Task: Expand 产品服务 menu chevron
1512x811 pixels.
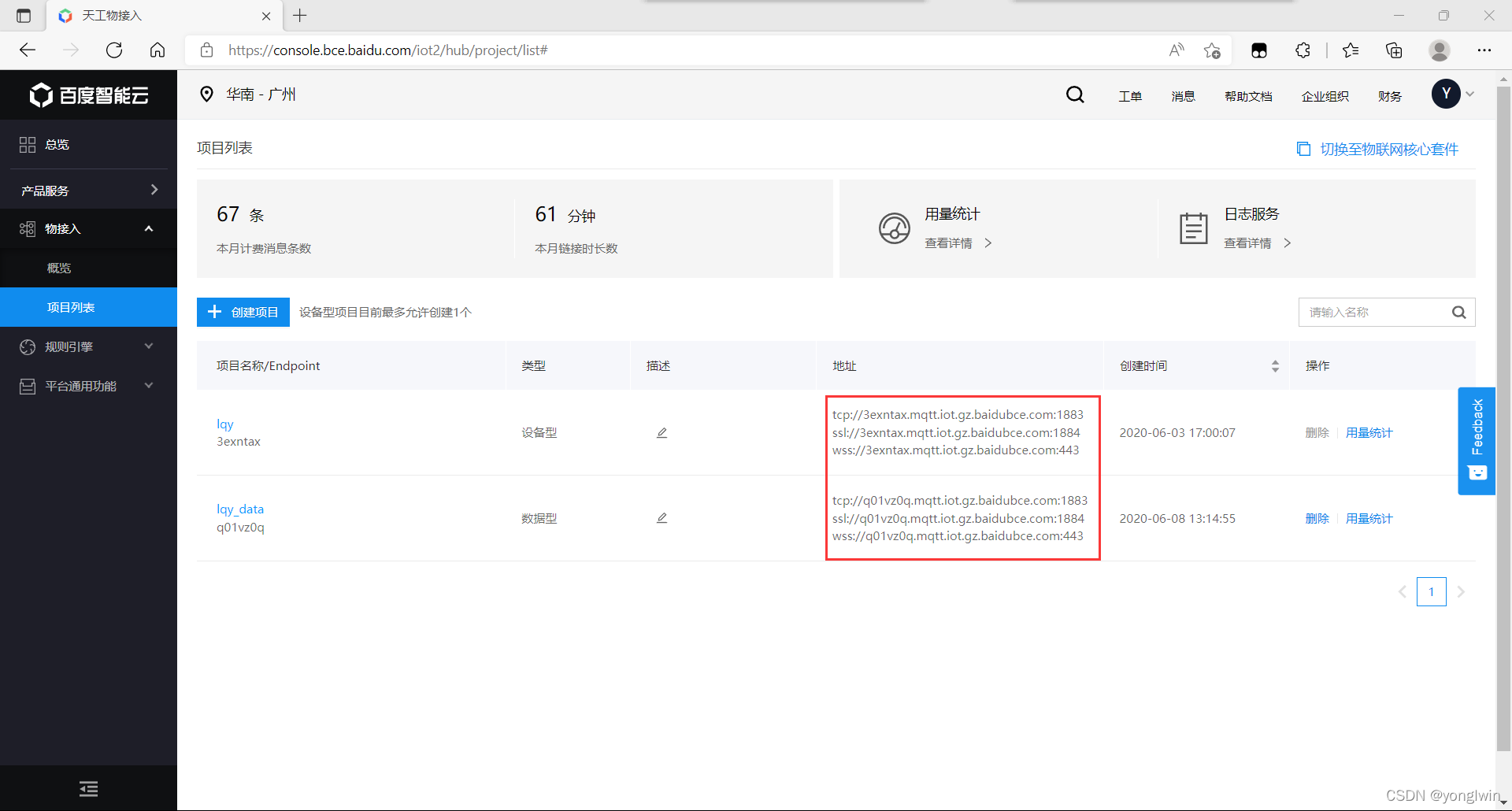Action: coord(154,190)
